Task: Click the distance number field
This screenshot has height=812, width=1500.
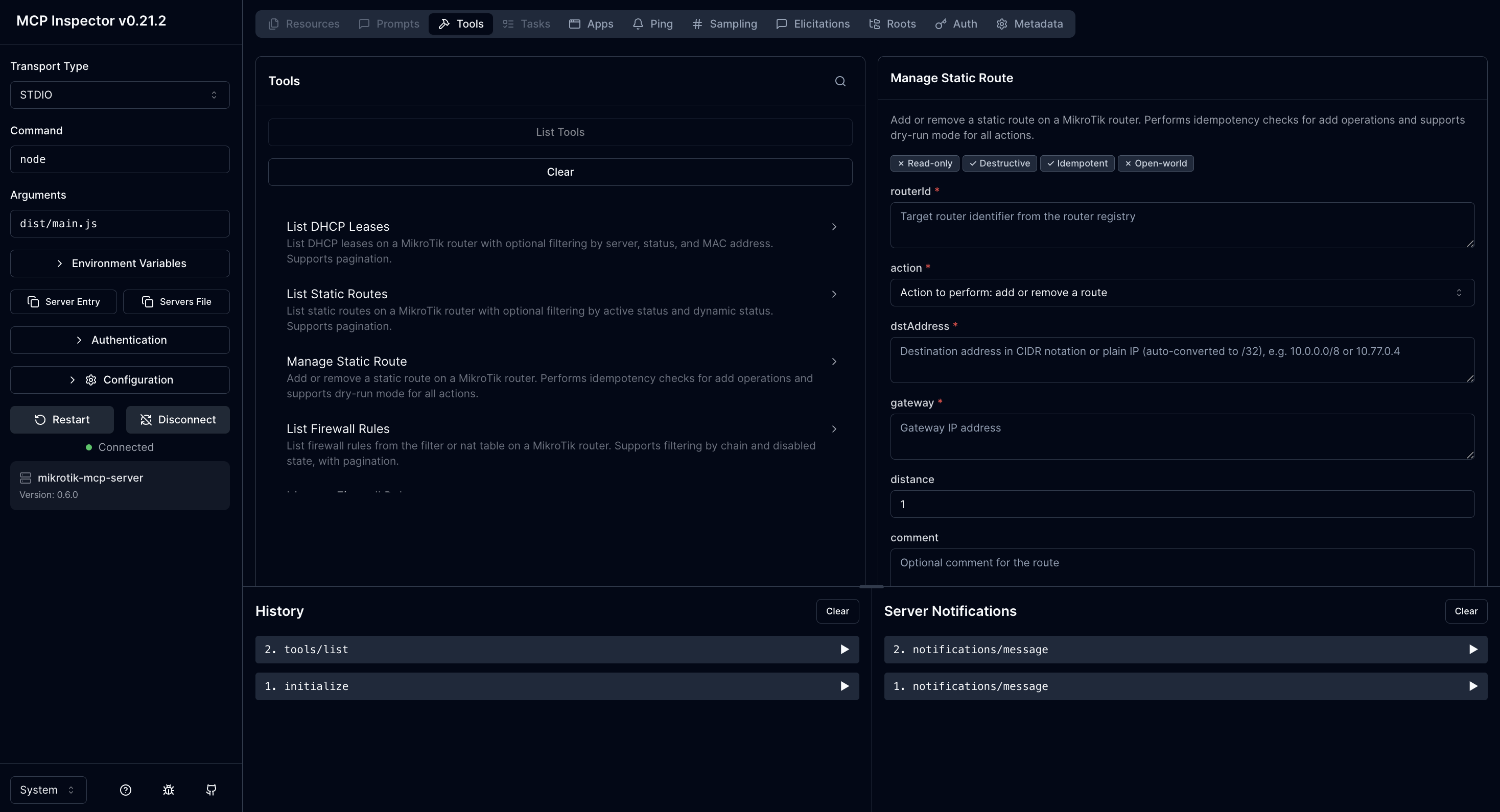Action: pos(1182,504)
